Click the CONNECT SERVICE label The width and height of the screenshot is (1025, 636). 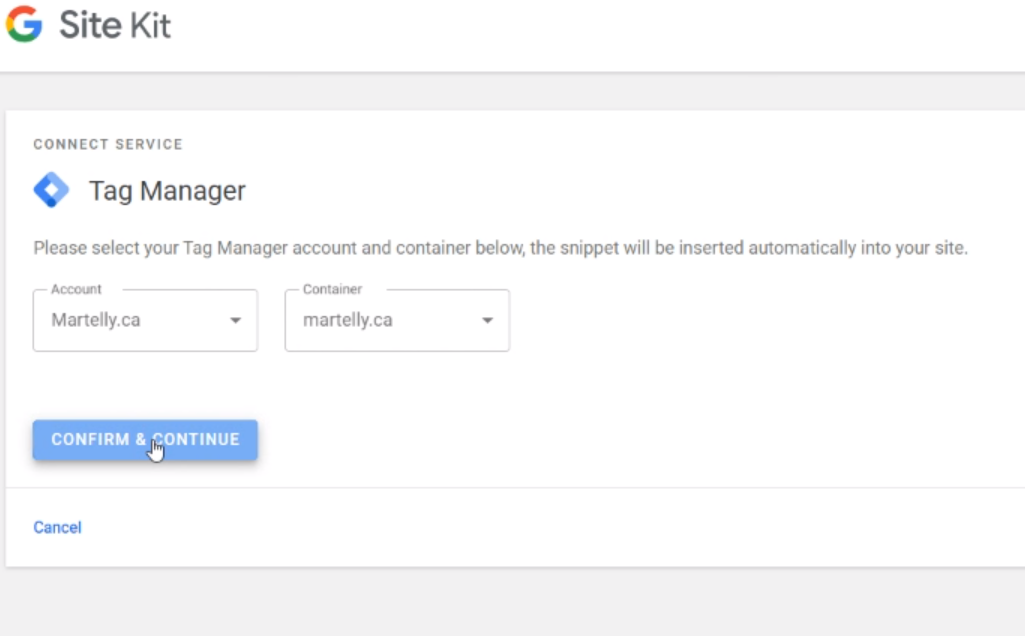[x=108, y=144]
